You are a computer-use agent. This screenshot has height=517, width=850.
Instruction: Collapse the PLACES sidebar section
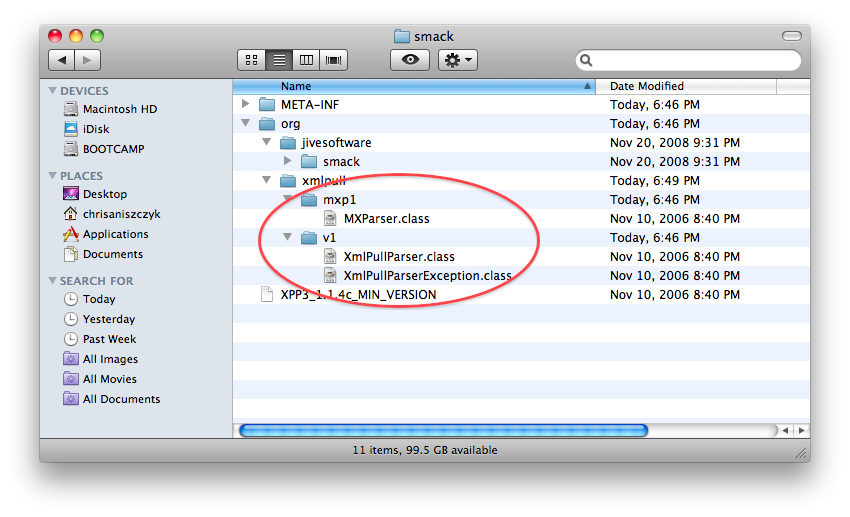point(53,176)
